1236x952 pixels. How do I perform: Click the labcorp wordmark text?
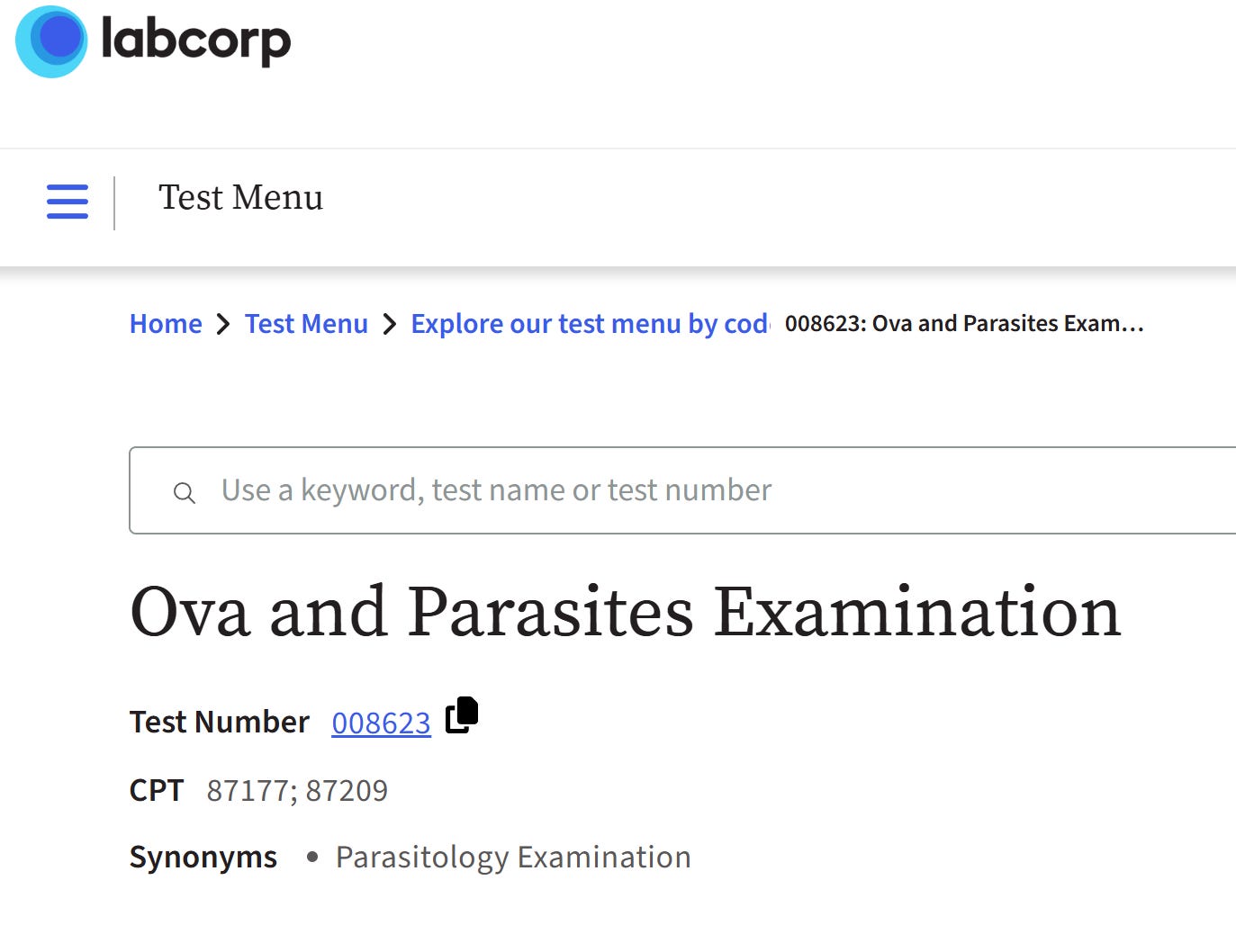[x=196, y=40]
